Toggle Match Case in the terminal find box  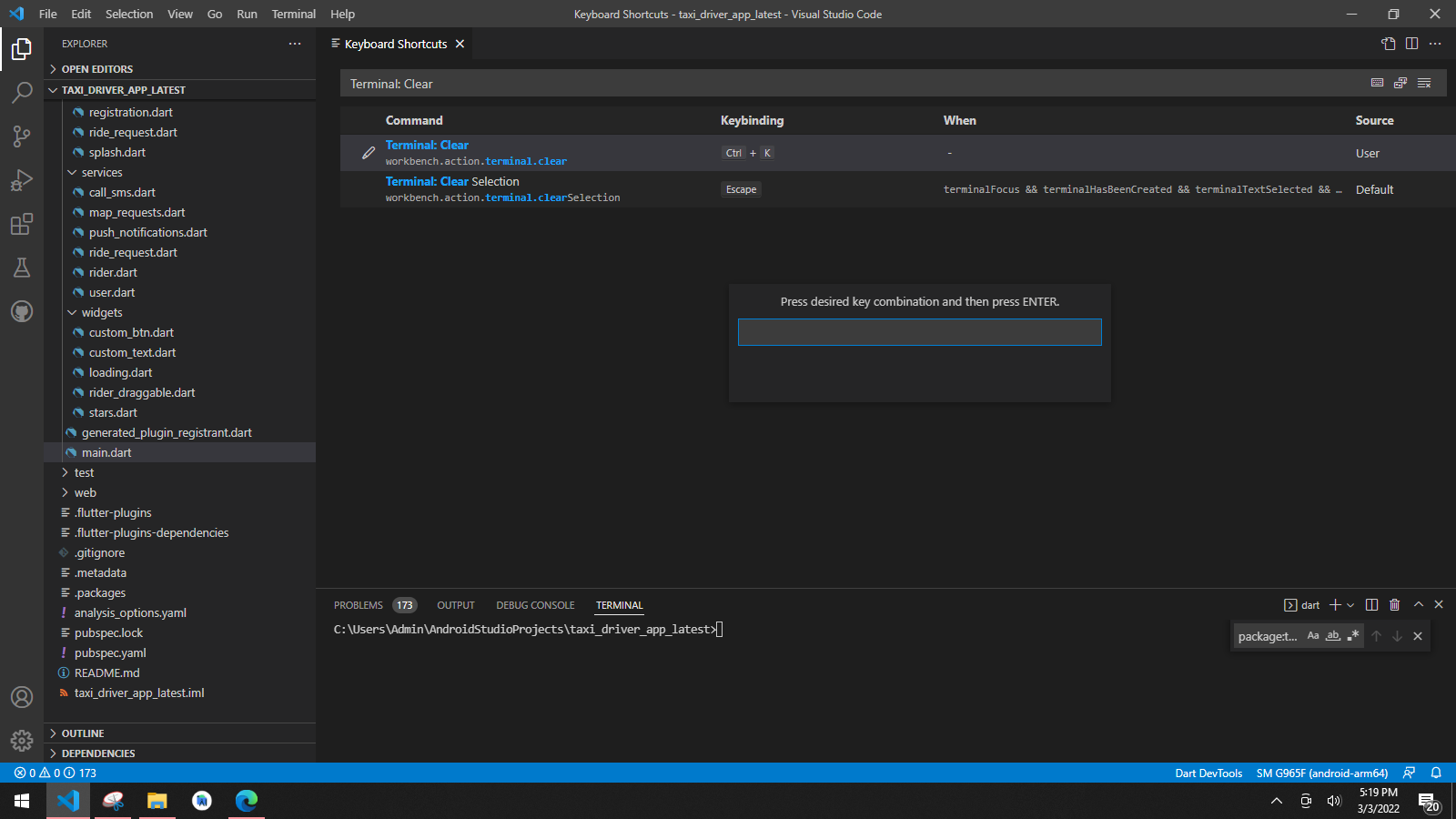(x=1313, y=636)
